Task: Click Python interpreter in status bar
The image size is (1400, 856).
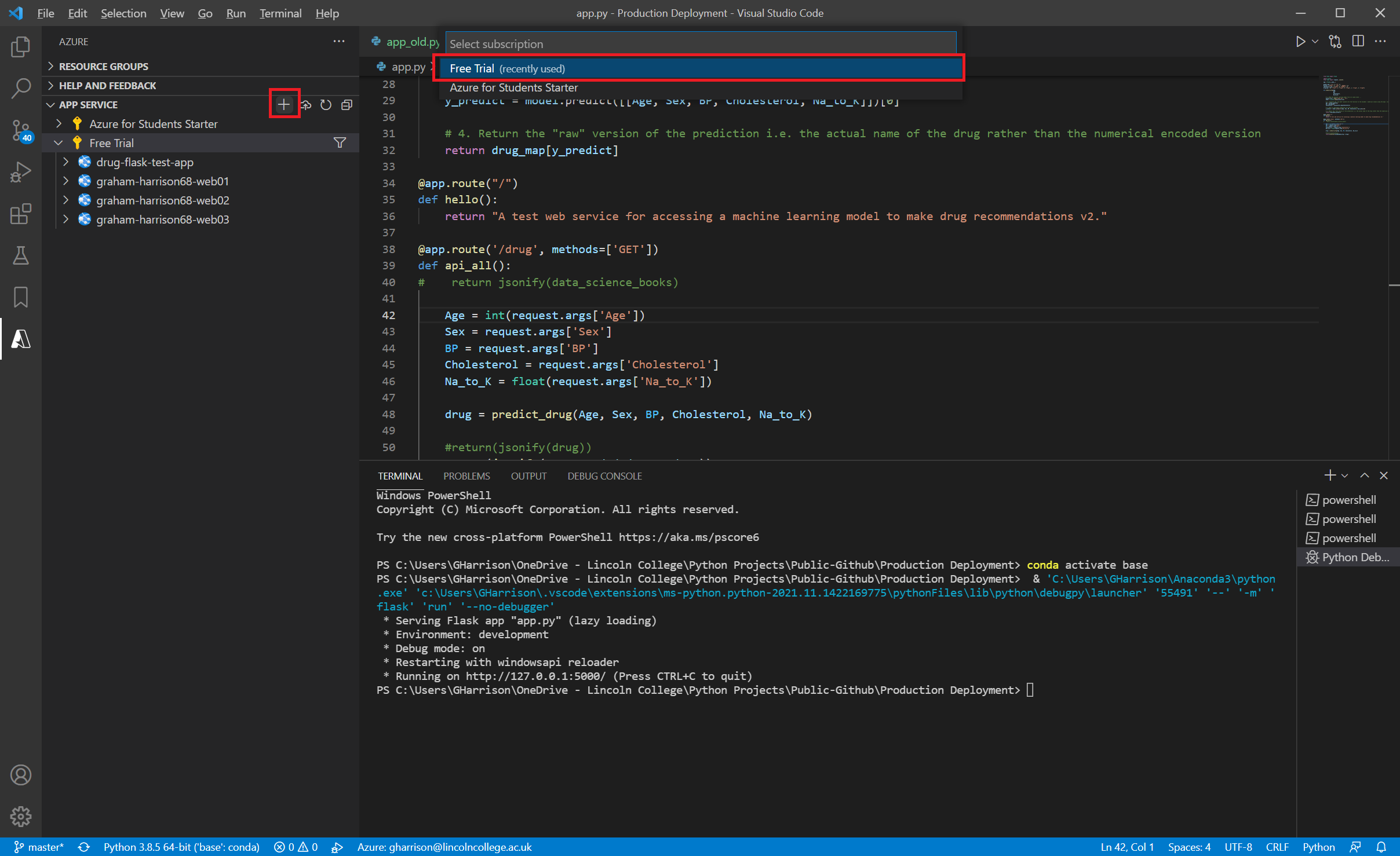Action: 181,847
